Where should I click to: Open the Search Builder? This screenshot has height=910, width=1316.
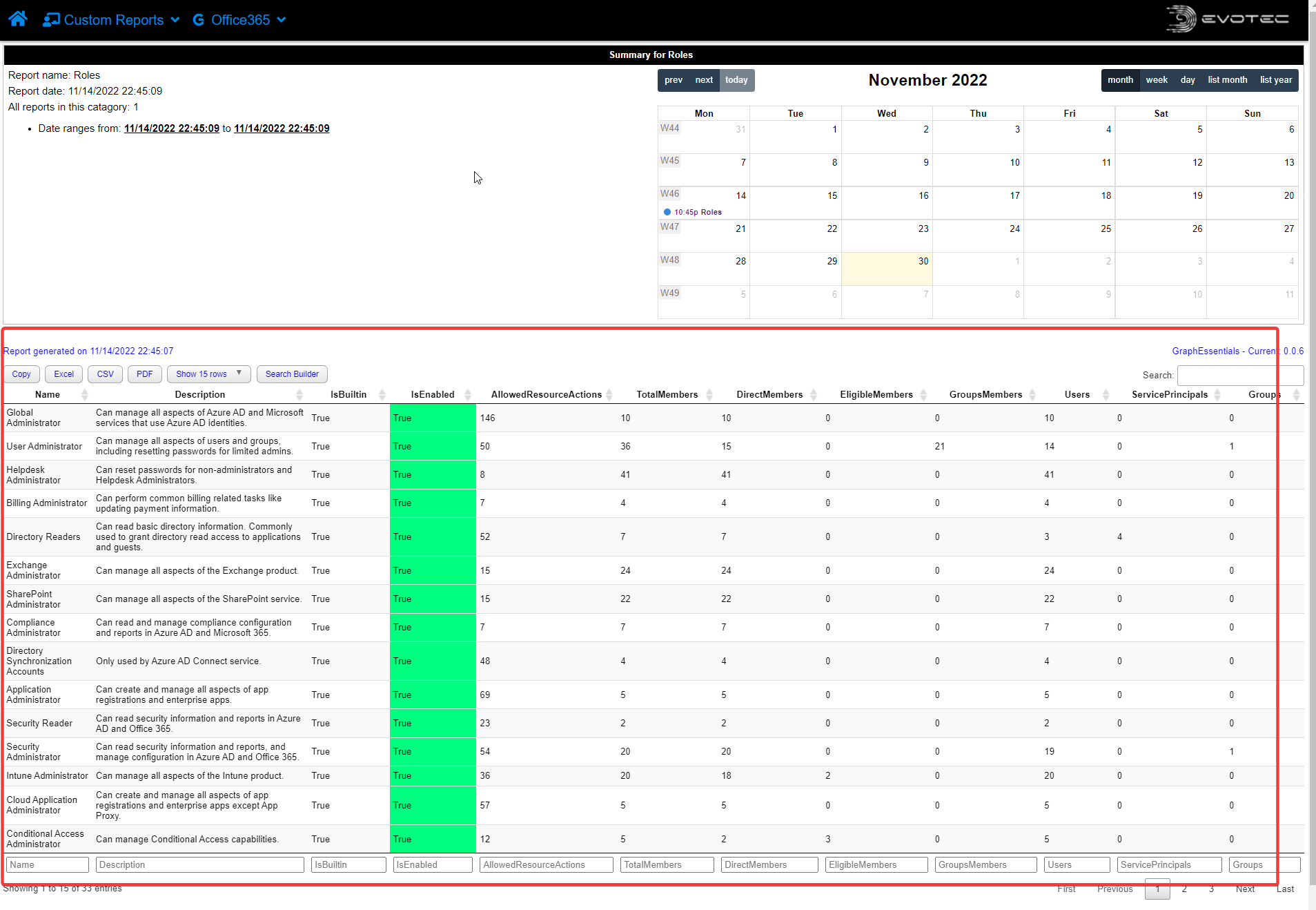[x=292, y=374]
